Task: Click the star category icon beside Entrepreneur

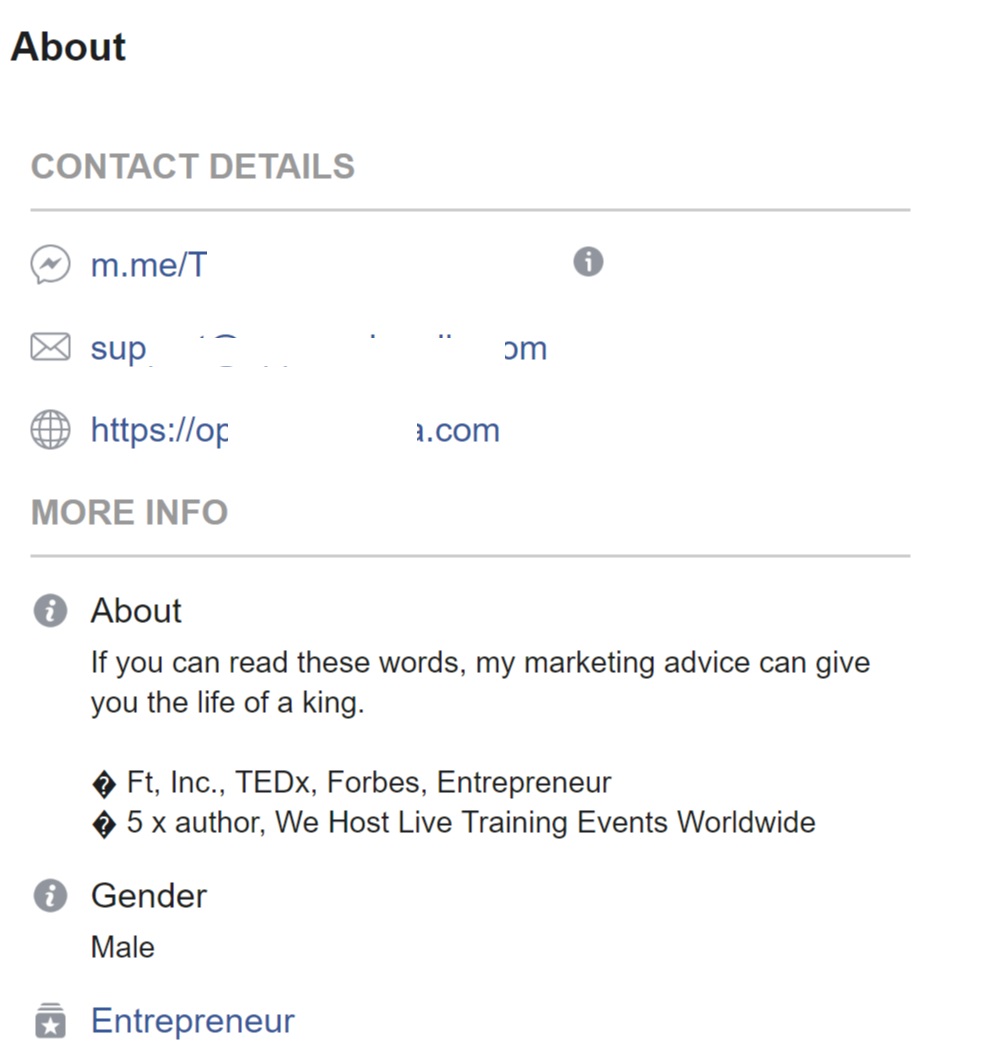Action: pos(50,1020)
